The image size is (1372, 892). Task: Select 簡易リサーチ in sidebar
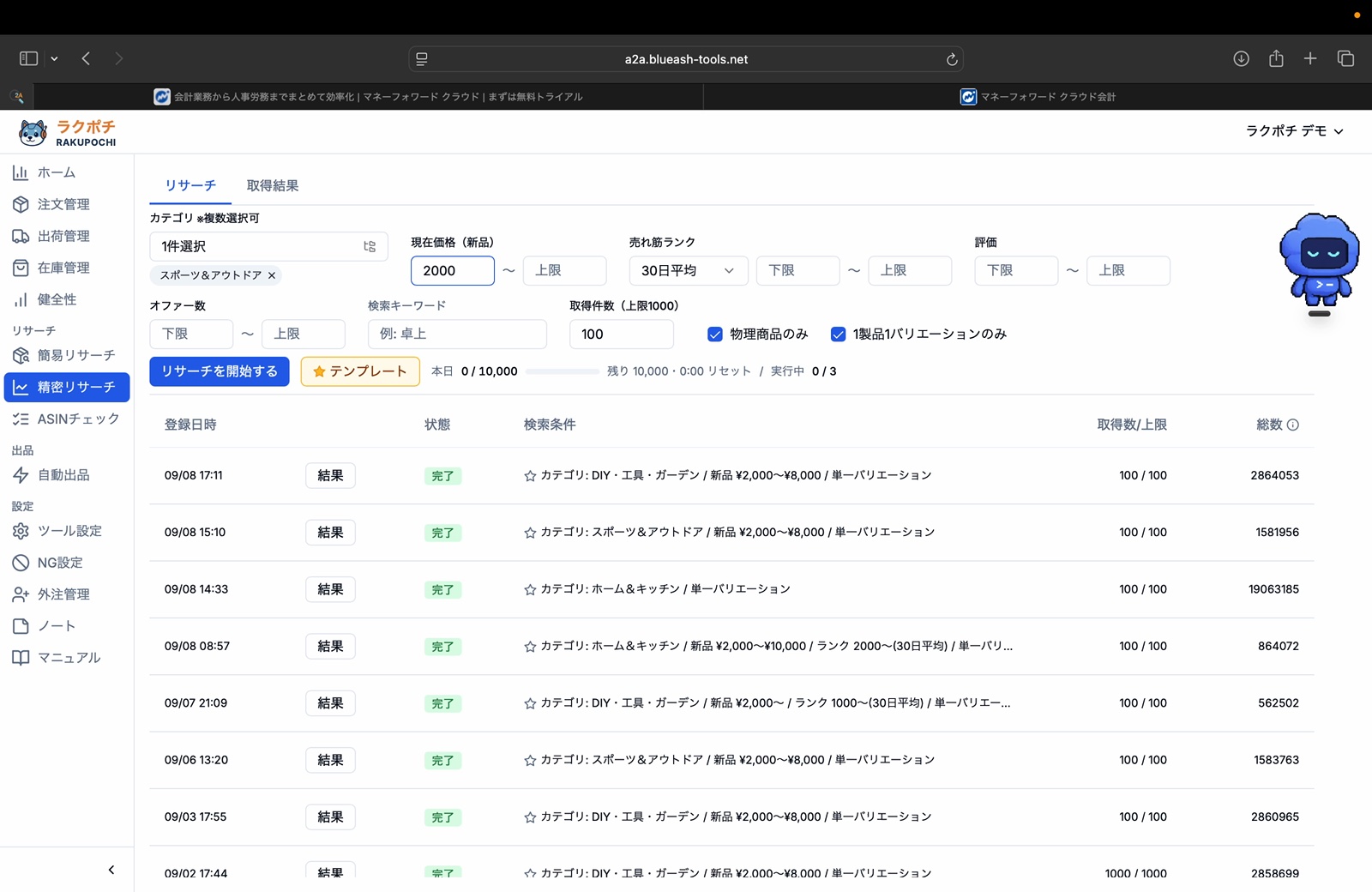66,355
